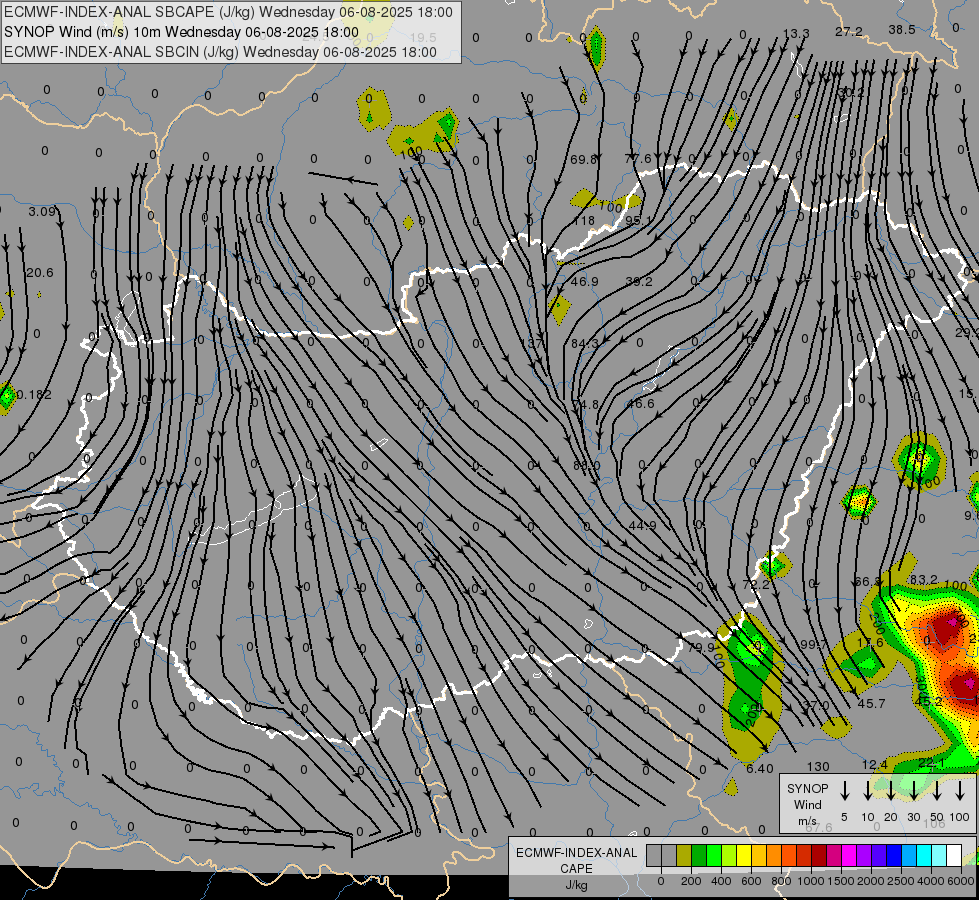Click the 2500 tick label on CAPE scale
979x900 pixels.
pyautogui.click(x=901, y=881)
